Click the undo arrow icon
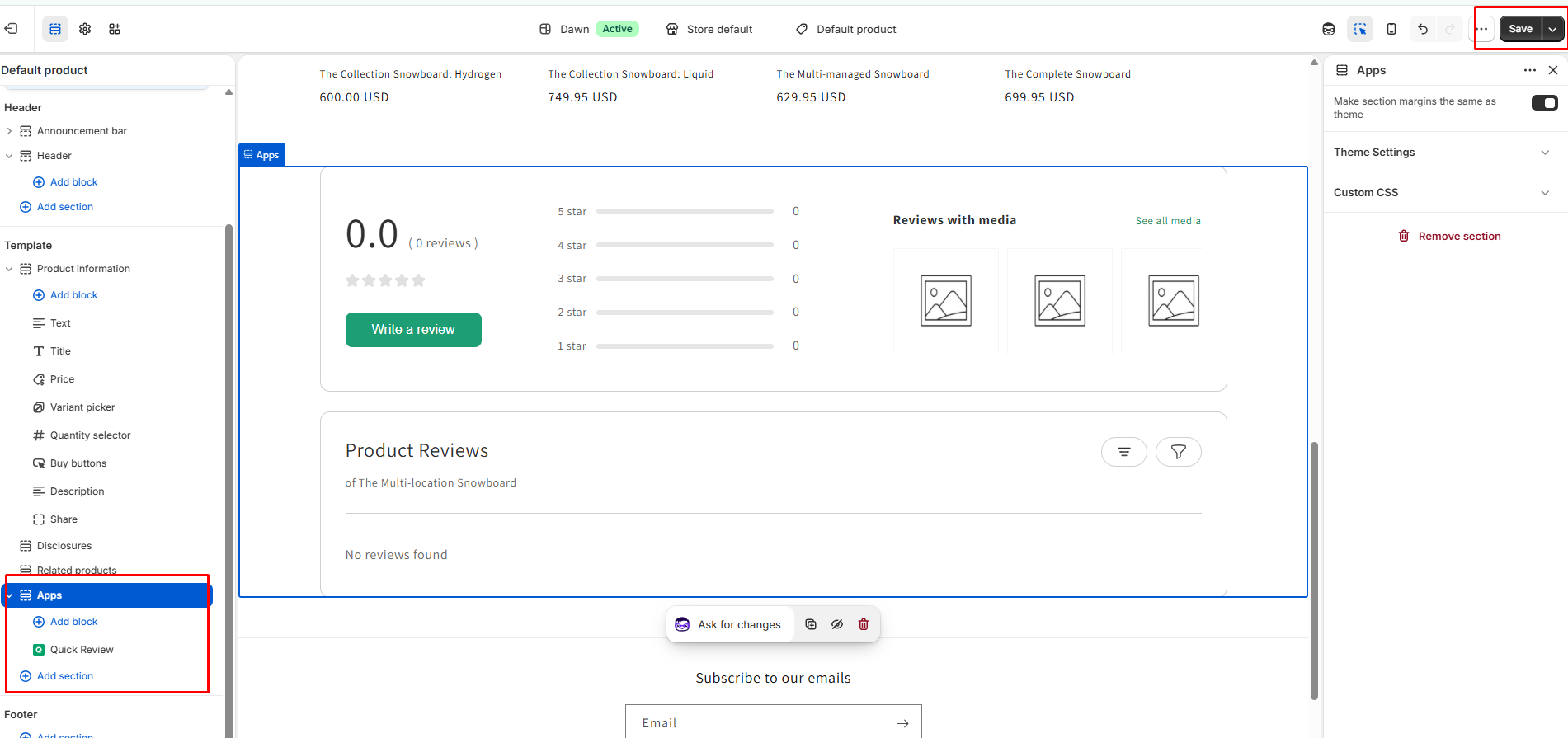1568x738 pixels. pyautogui.click(x=1423, y=29)
